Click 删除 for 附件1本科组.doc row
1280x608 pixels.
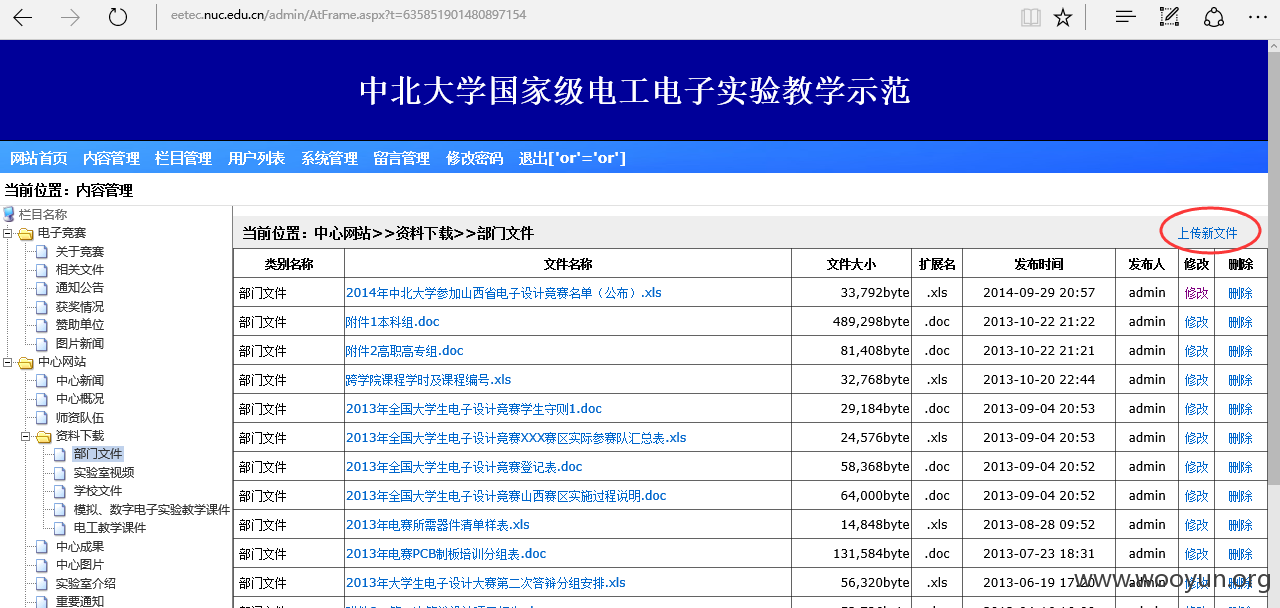pyautogui.click(x=1240, y=322)
